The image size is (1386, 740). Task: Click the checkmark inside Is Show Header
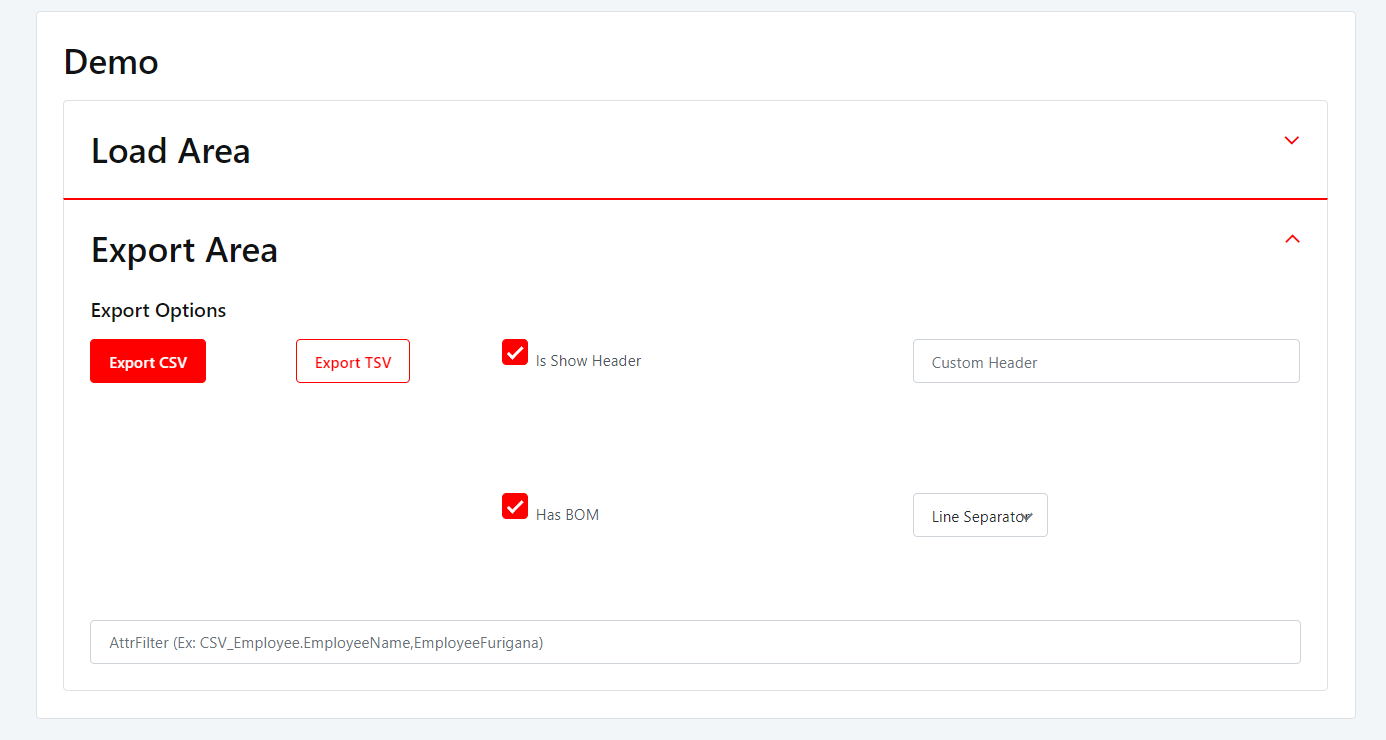pos(514,352)
